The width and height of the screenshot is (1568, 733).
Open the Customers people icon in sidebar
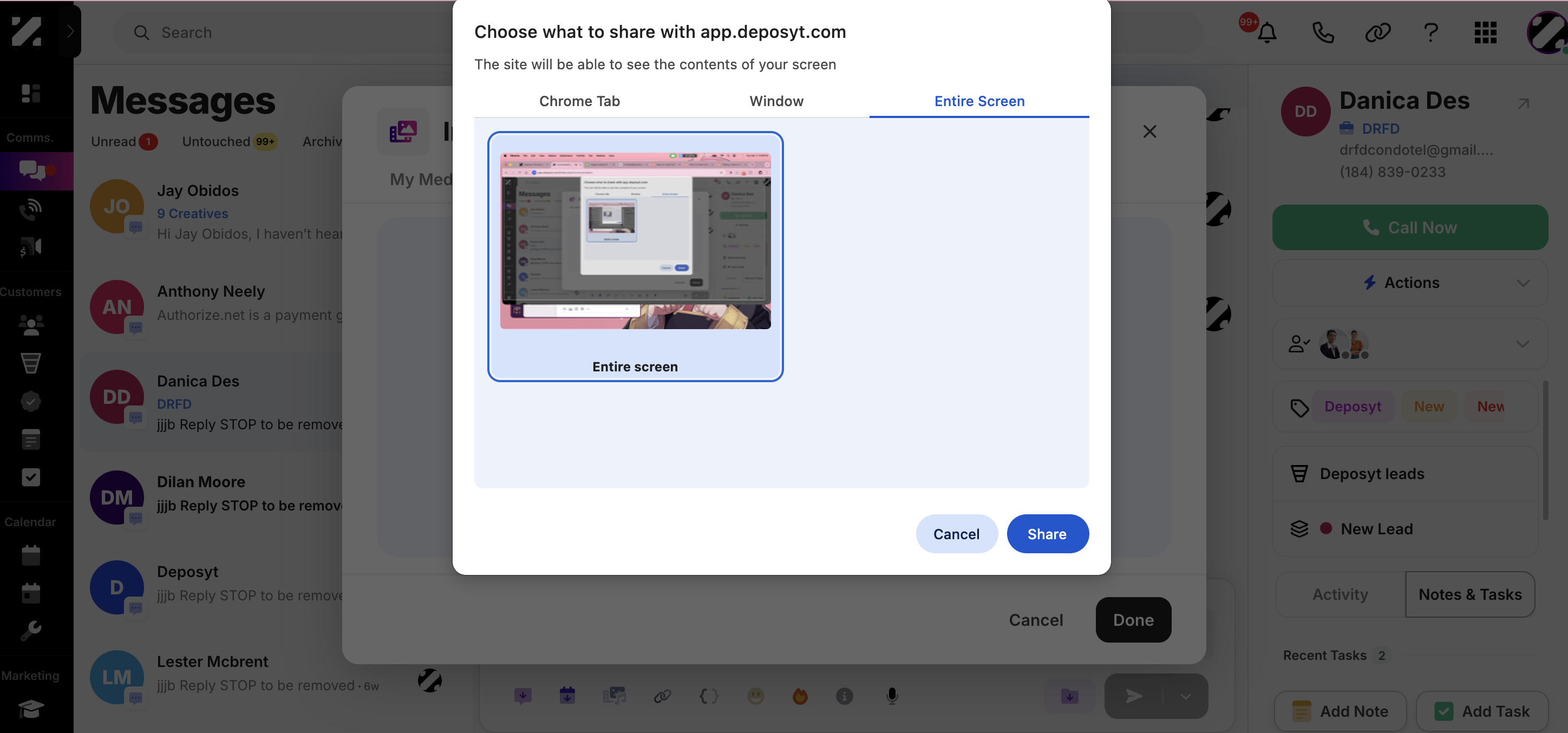pos(31,326)
